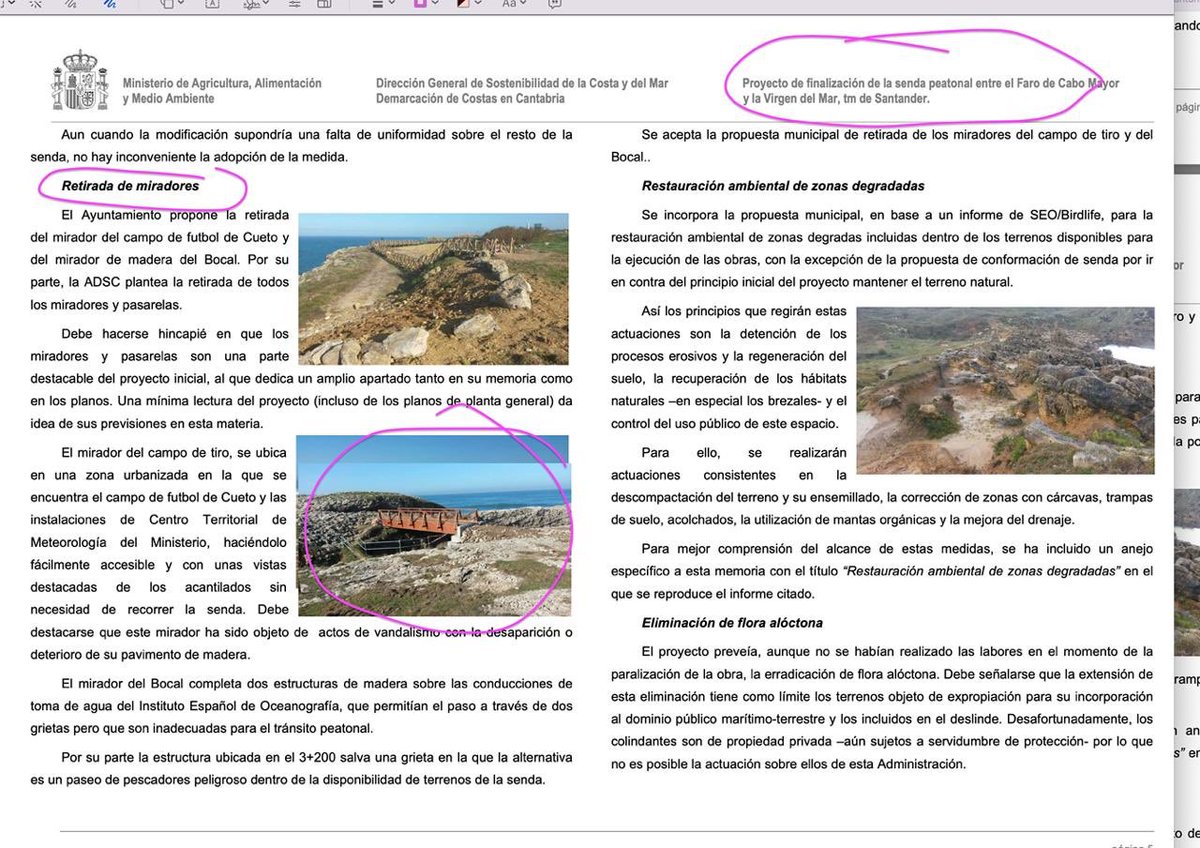Click 'y la Virgen del Mar, tm de Santander.' line
The width and height of the screenshot is (1200, 848).
(x=836, y=99)
